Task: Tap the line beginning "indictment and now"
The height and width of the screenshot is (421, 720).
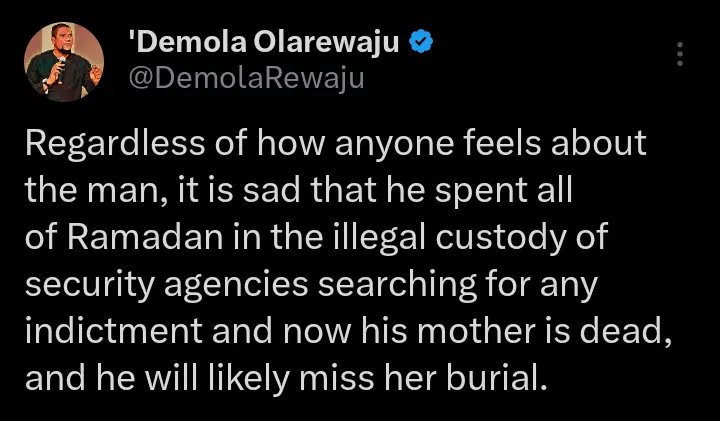Action: pyautogui.click(x=345, y=334)
